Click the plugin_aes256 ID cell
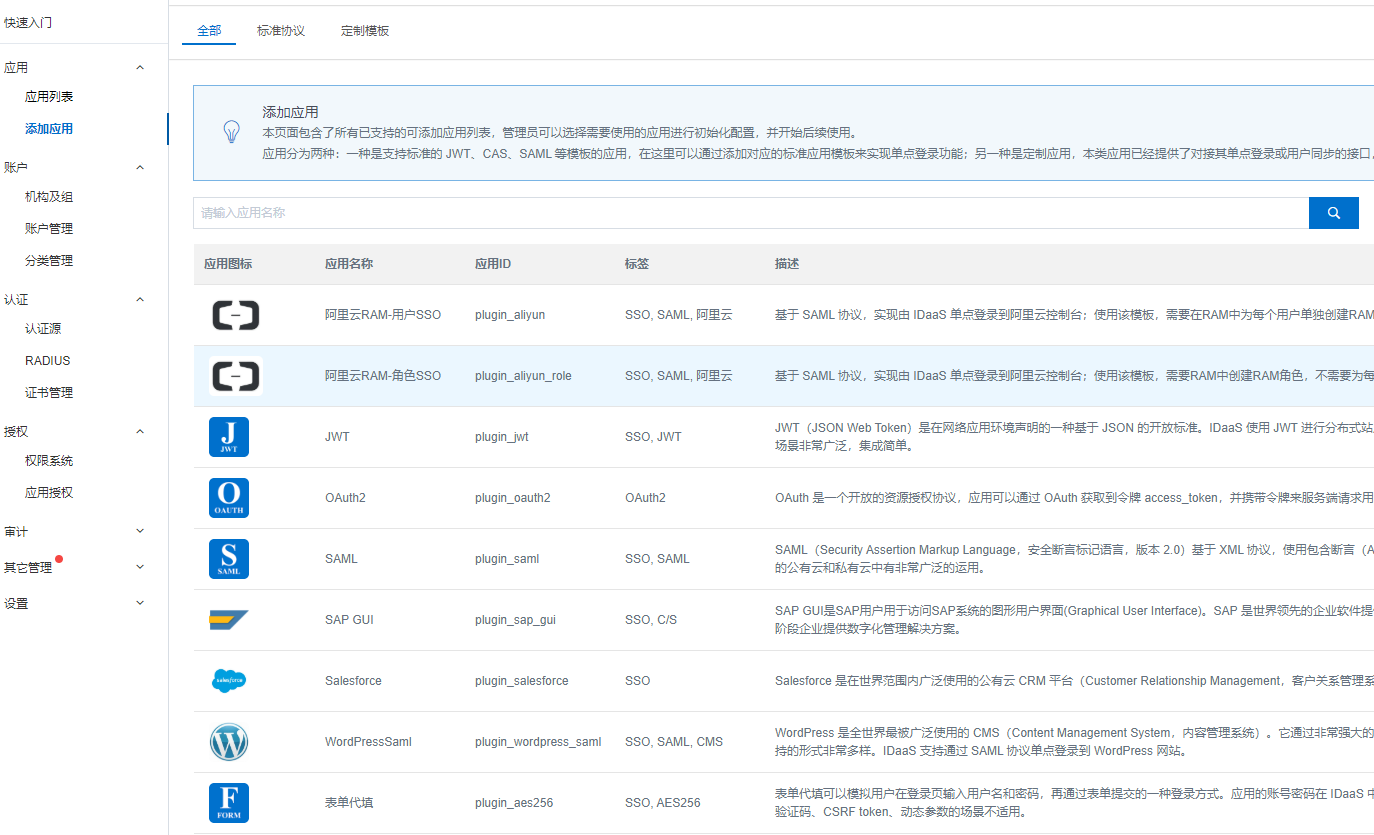Image resolution: width=1374 pixels, height=835 pixels. click(514, 803)
